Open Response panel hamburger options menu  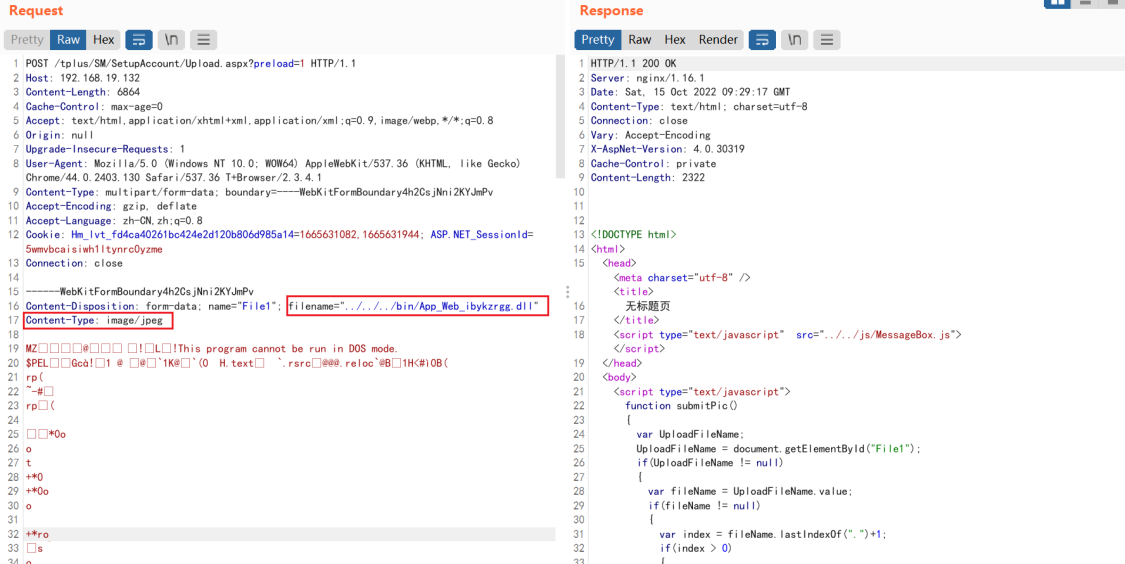click(x=827, y=39)
